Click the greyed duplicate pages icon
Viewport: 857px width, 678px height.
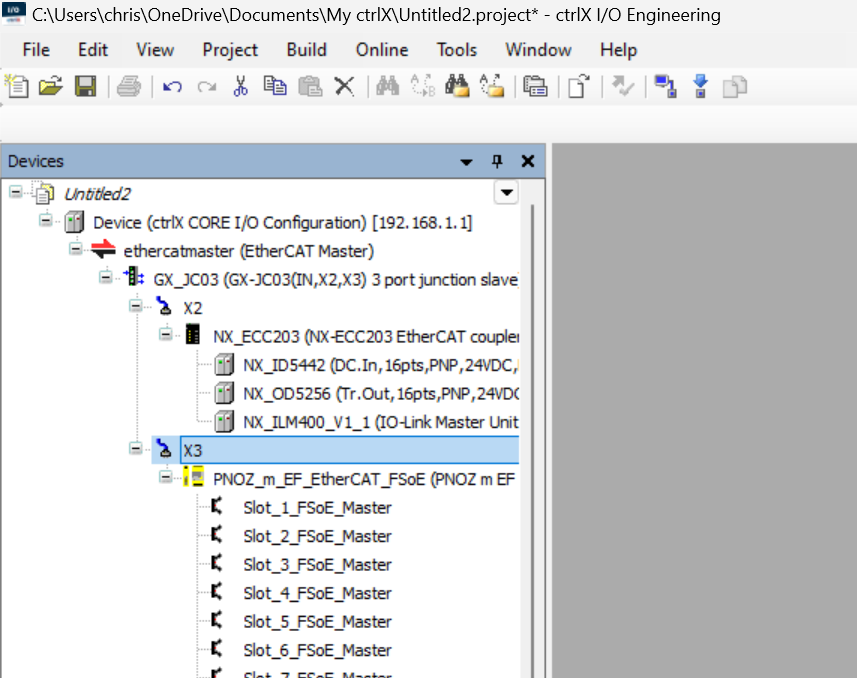pos(735,86)
